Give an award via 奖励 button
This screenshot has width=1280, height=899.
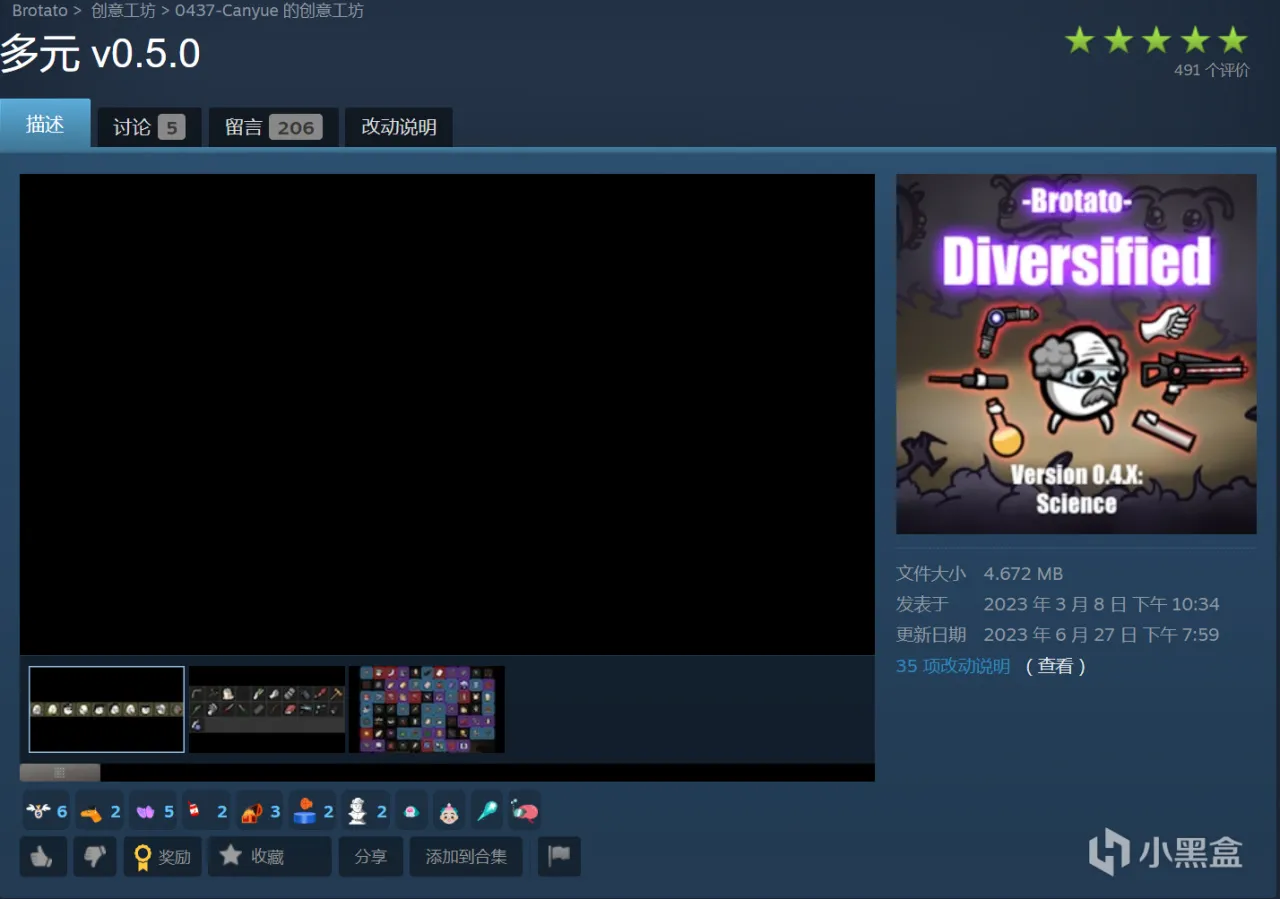coord(163,857)
